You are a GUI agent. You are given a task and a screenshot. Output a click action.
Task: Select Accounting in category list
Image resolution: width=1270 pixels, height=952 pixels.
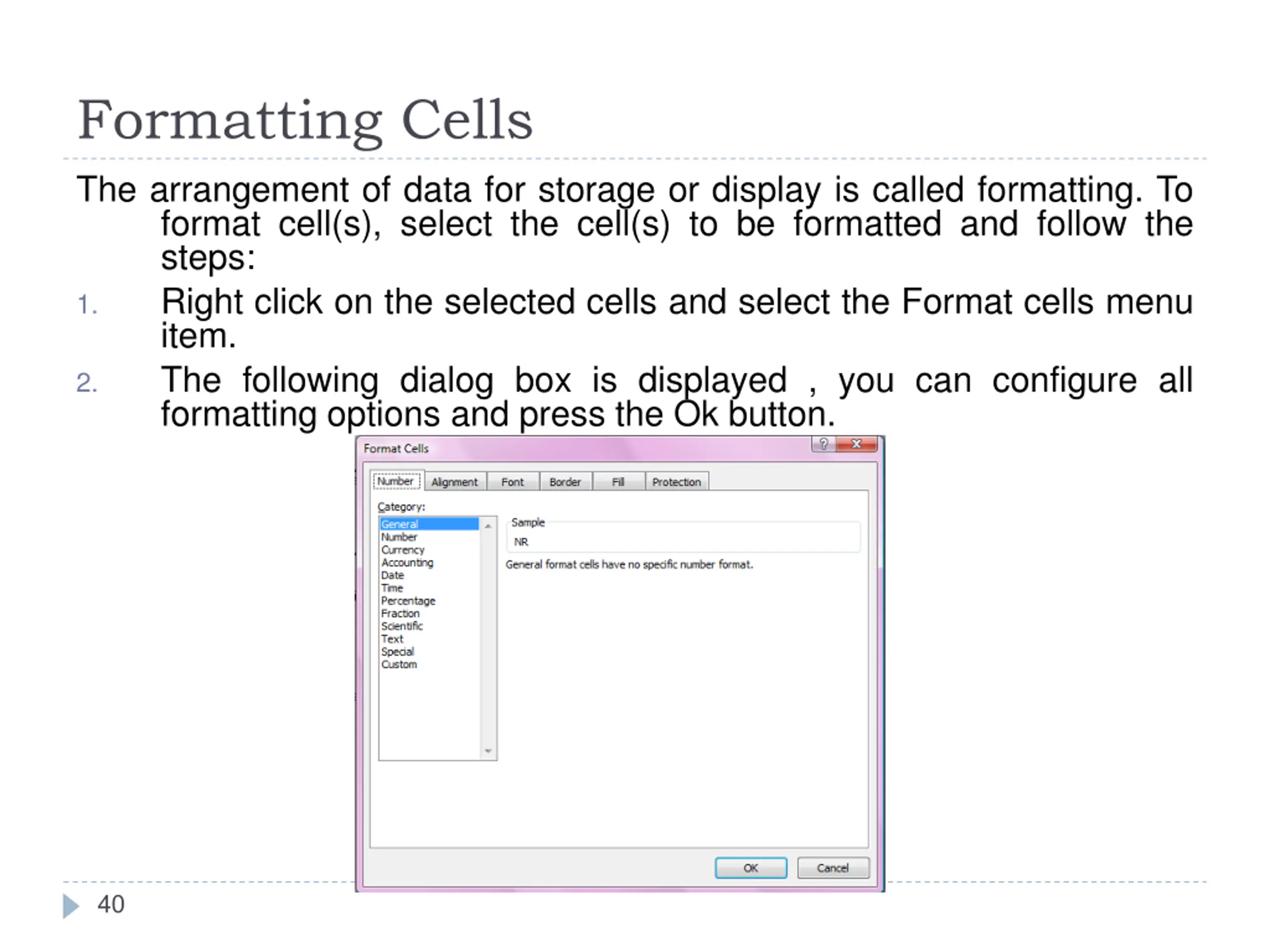coord(407,562)
